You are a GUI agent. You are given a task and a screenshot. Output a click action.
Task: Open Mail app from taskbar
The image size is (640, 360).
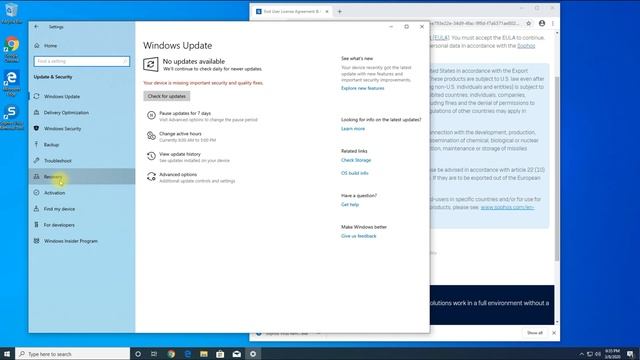(x=236, y=354)
